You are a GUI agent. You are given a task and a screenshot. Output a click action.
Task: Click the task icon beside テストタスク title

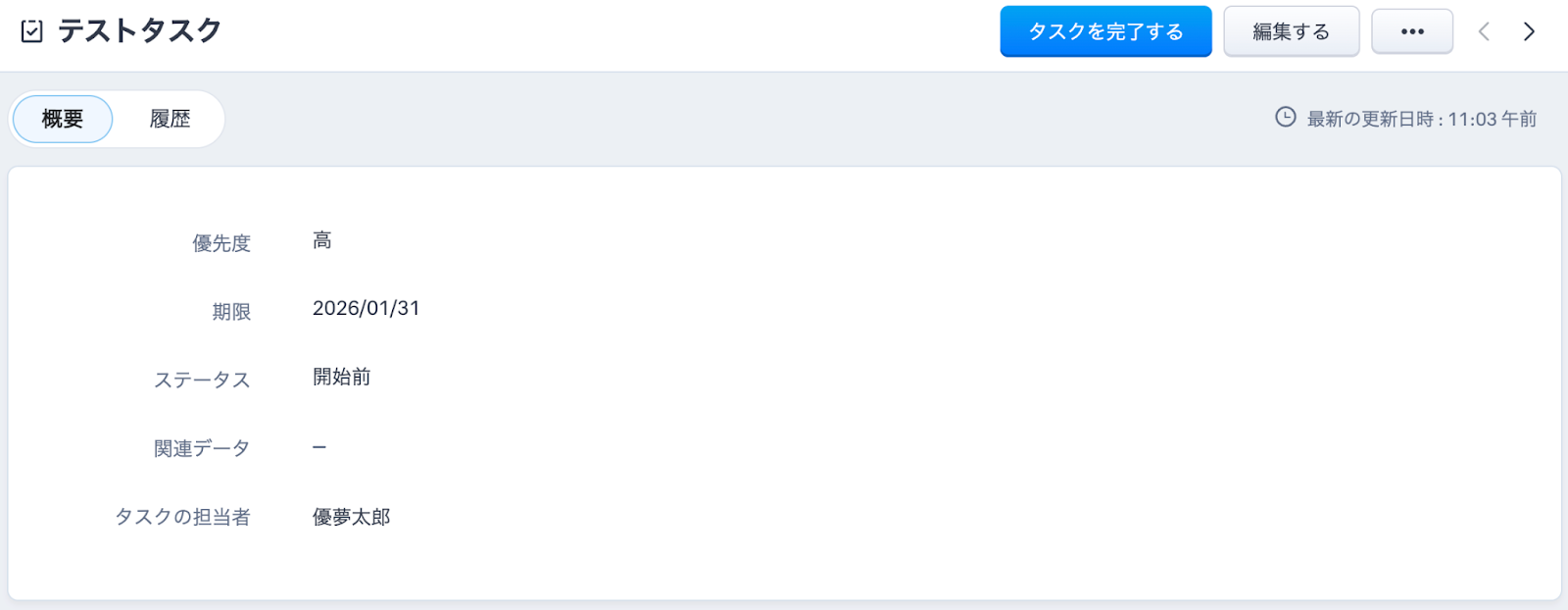pyautogui.click(x=32, y=31)
